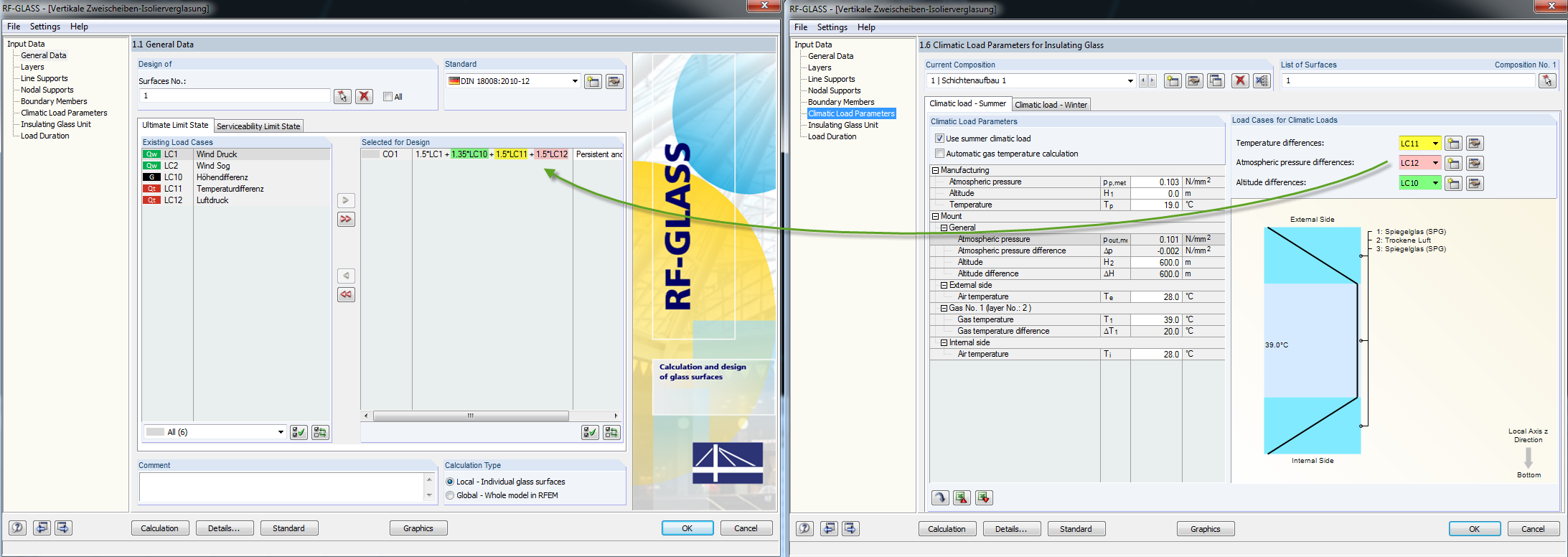Select LC11 Temperaturdifferenz in Existing Load Cases

point(236,189)
